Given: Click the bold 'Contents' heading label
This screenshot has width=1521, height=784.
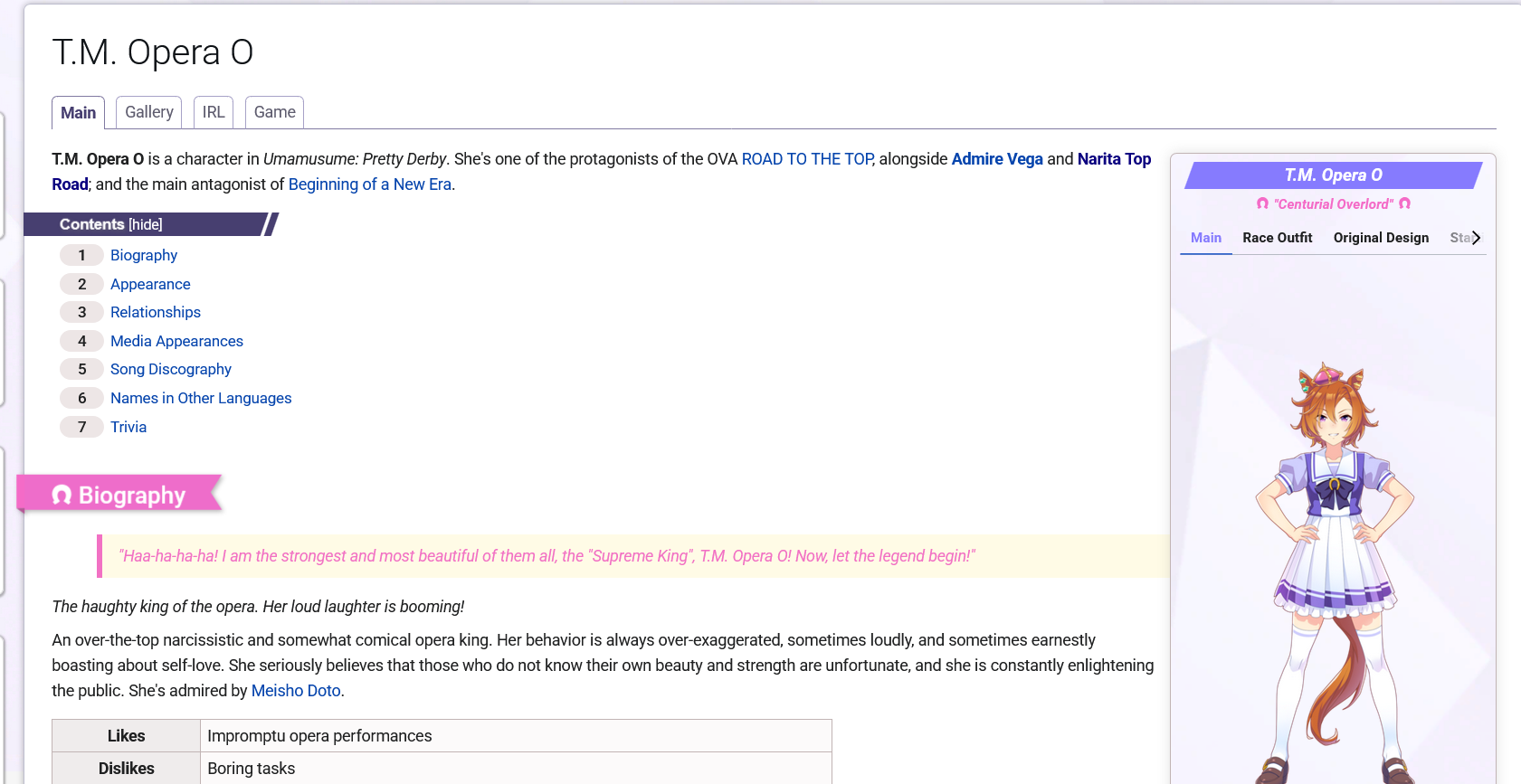Looking at the screenshot, I should 91,224.
